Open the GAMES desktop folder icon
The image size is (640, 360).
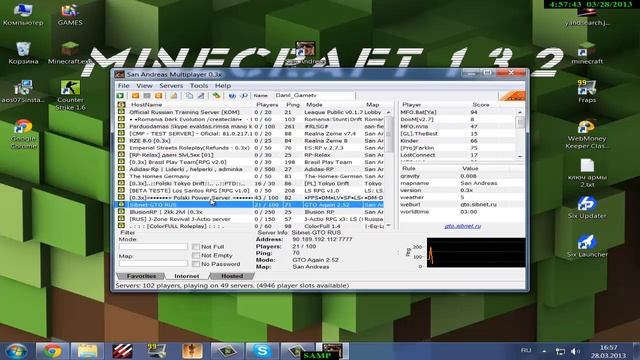coord(70,15)
